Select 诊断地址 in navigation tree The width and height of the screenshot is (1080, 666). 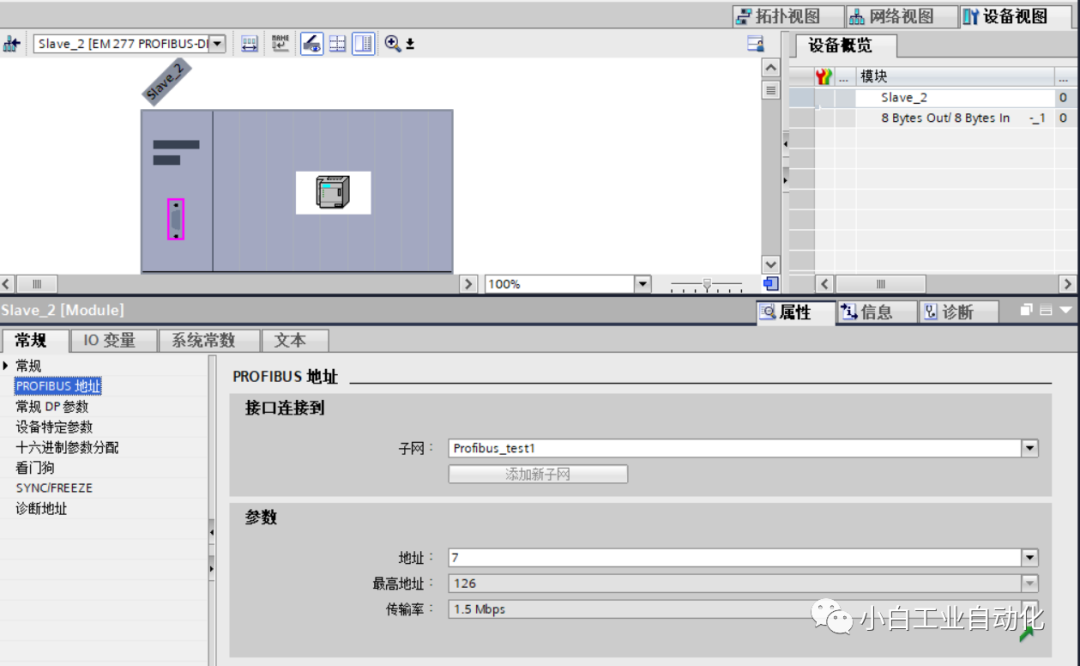coord(41,509)
